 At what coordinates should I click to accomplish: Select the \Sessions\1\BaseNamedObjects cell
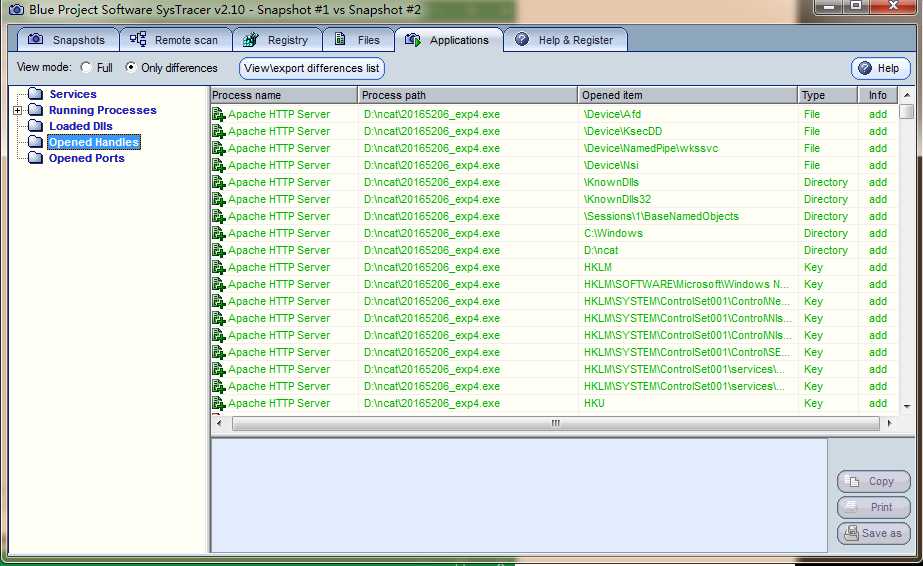coord(688,217)
